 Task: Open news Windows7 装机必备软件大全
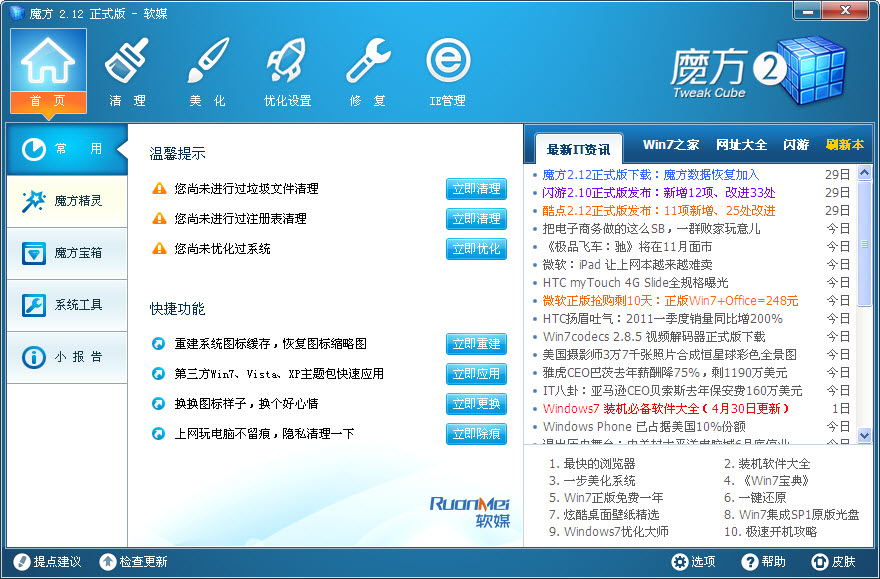pyautogui.click(x=667, y=408)
